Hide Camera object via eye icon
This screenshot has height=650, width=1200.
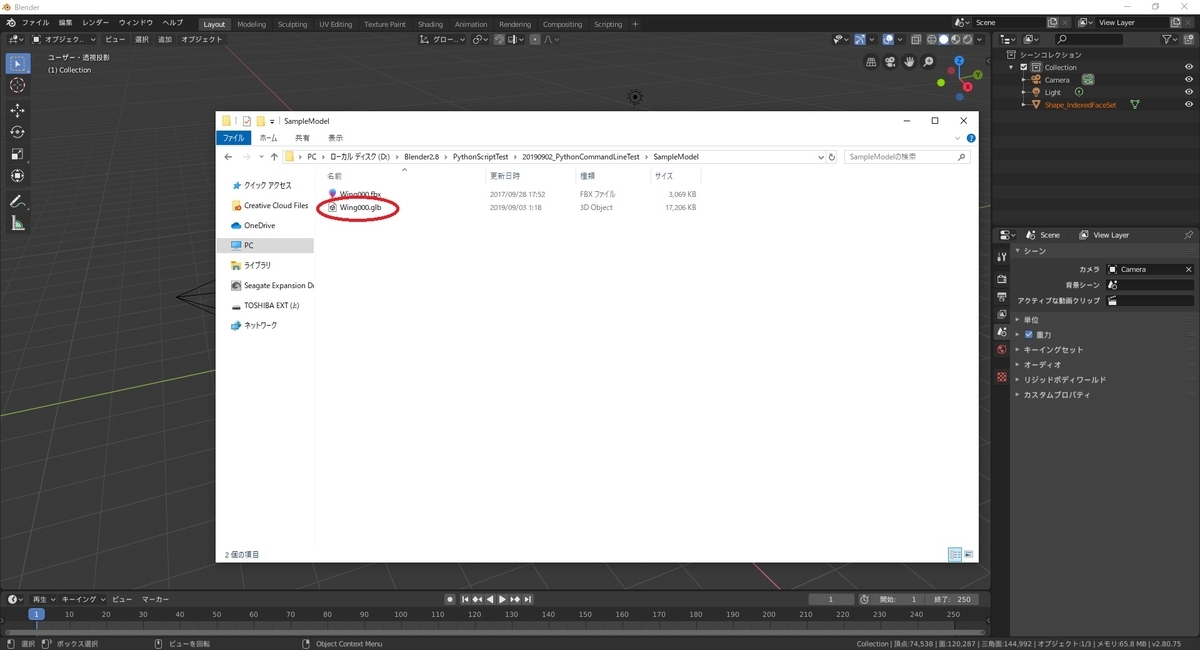[1189, 79]
